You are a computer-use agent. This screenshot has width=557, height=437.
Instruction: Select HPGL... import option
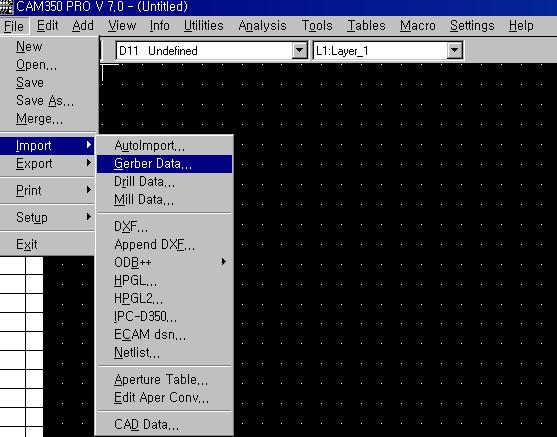tap(164, 281)
